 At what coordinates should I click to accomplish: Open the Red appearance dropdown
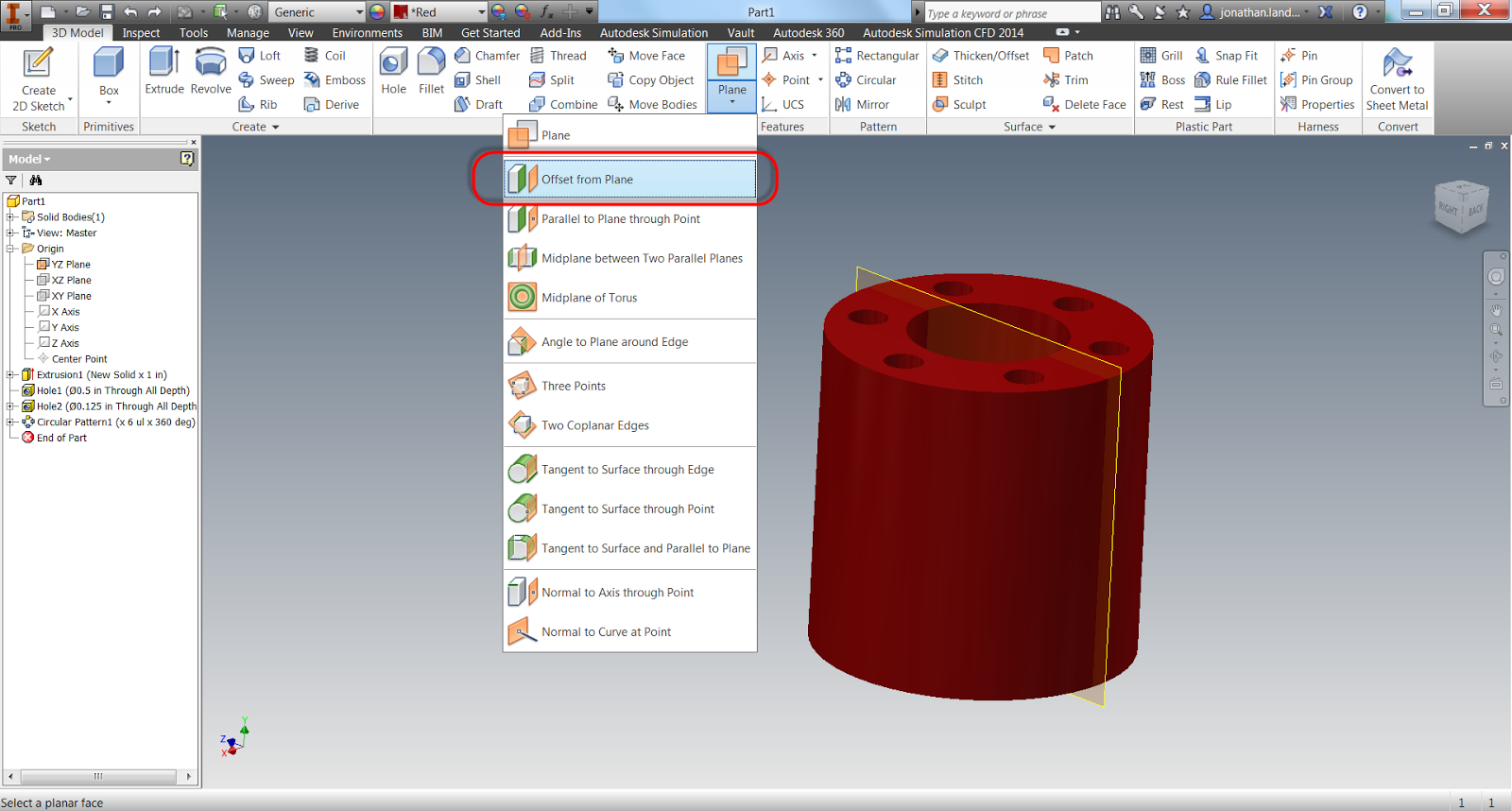click(x=482, y=12)
